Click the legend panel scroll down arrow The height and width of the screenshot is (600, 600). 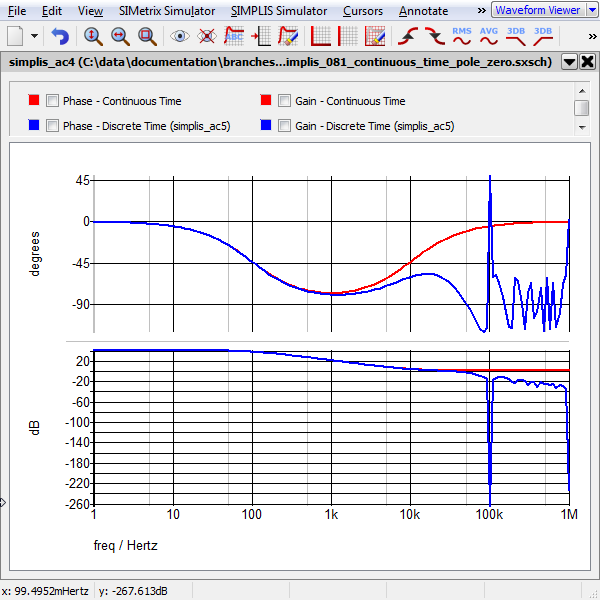click(x=581, y=127)
